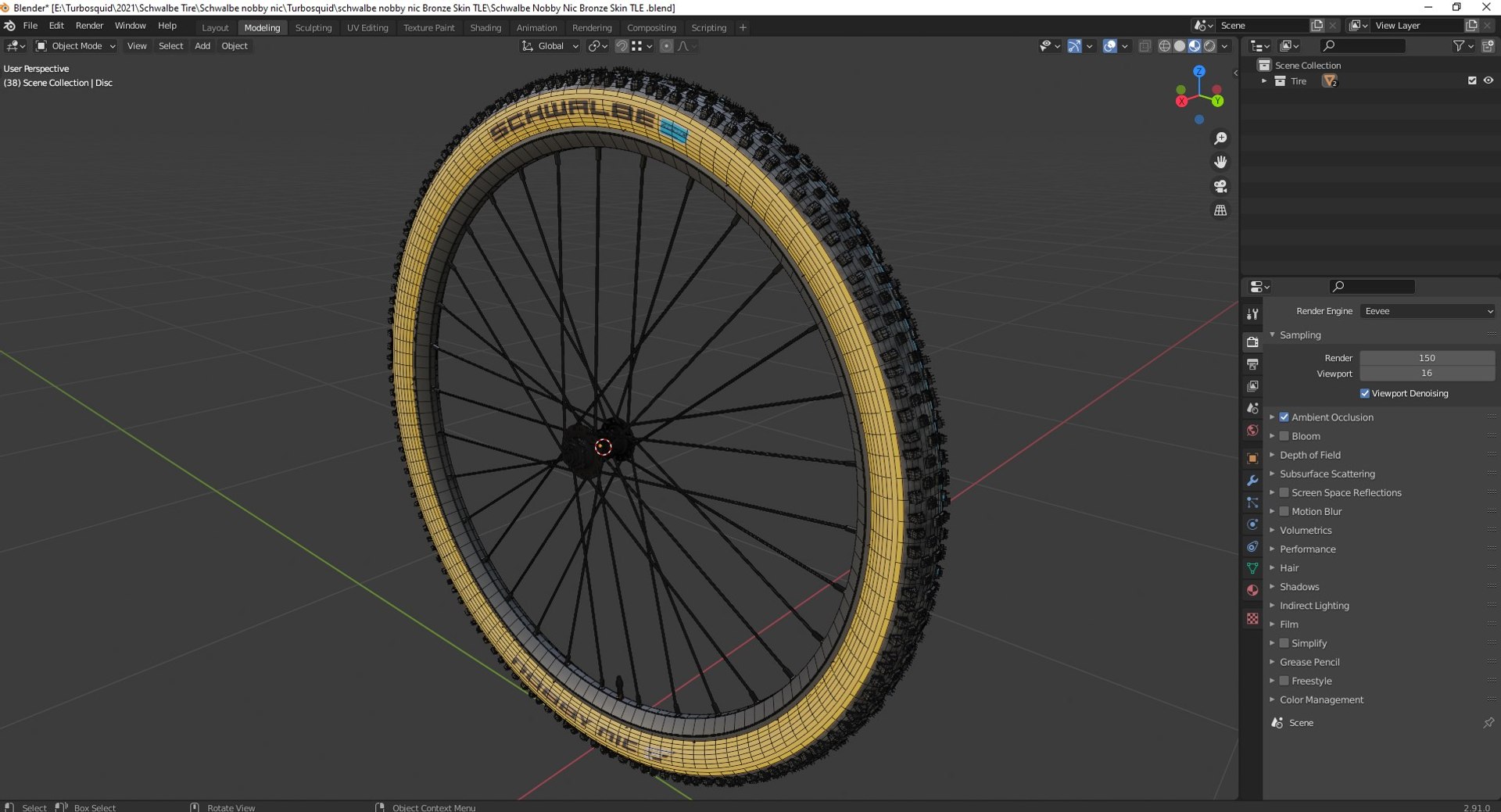
Task: Enable the Bloom checkbox
Action: click(1284, 436)
